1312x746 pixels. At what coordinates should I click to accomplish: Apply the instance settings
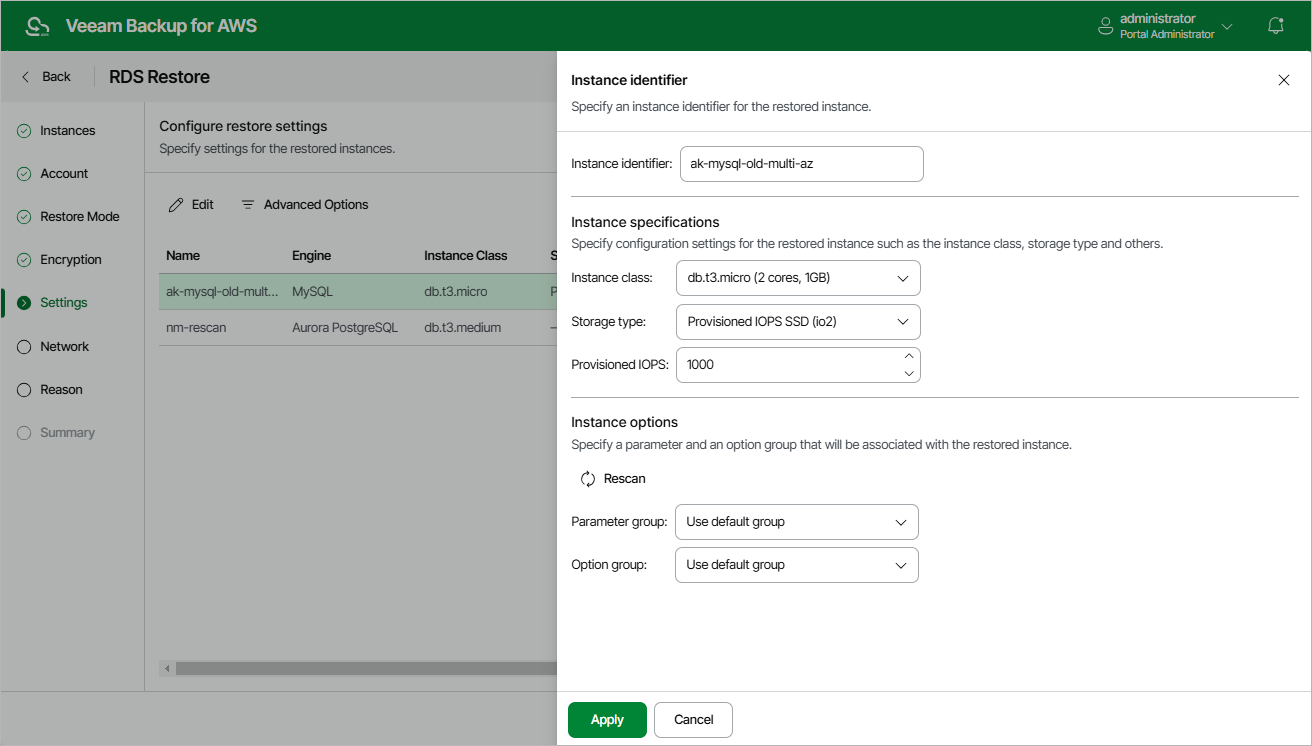607,720
